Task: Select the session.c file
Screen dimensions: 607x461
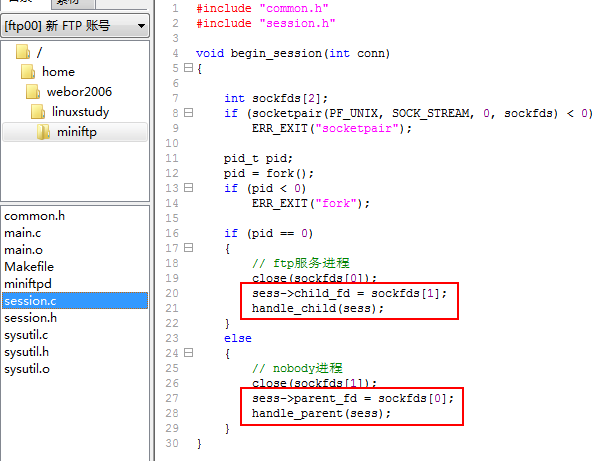Action: tap(75, 301)
